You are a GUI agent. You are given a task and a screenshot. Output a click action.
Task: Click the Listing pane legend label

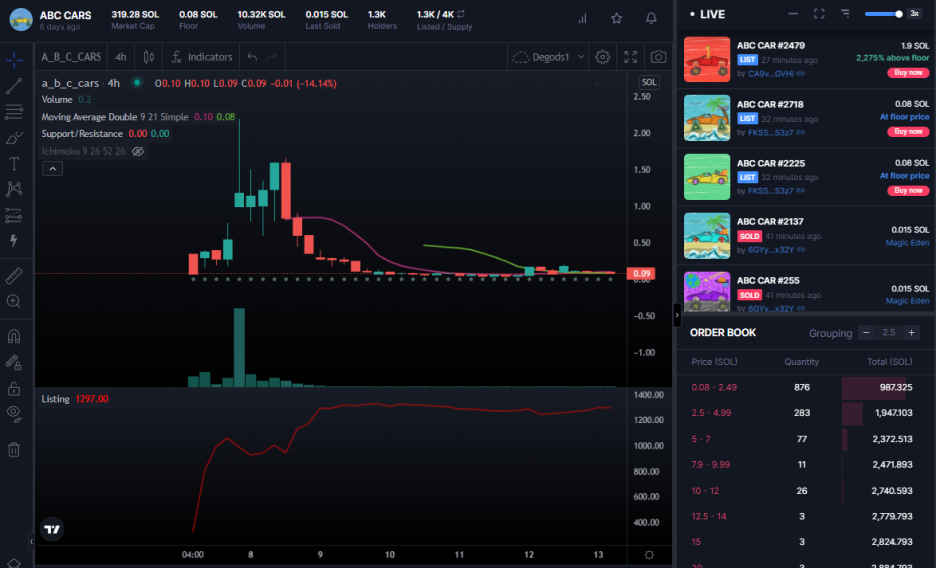click(x=56, y=399)
